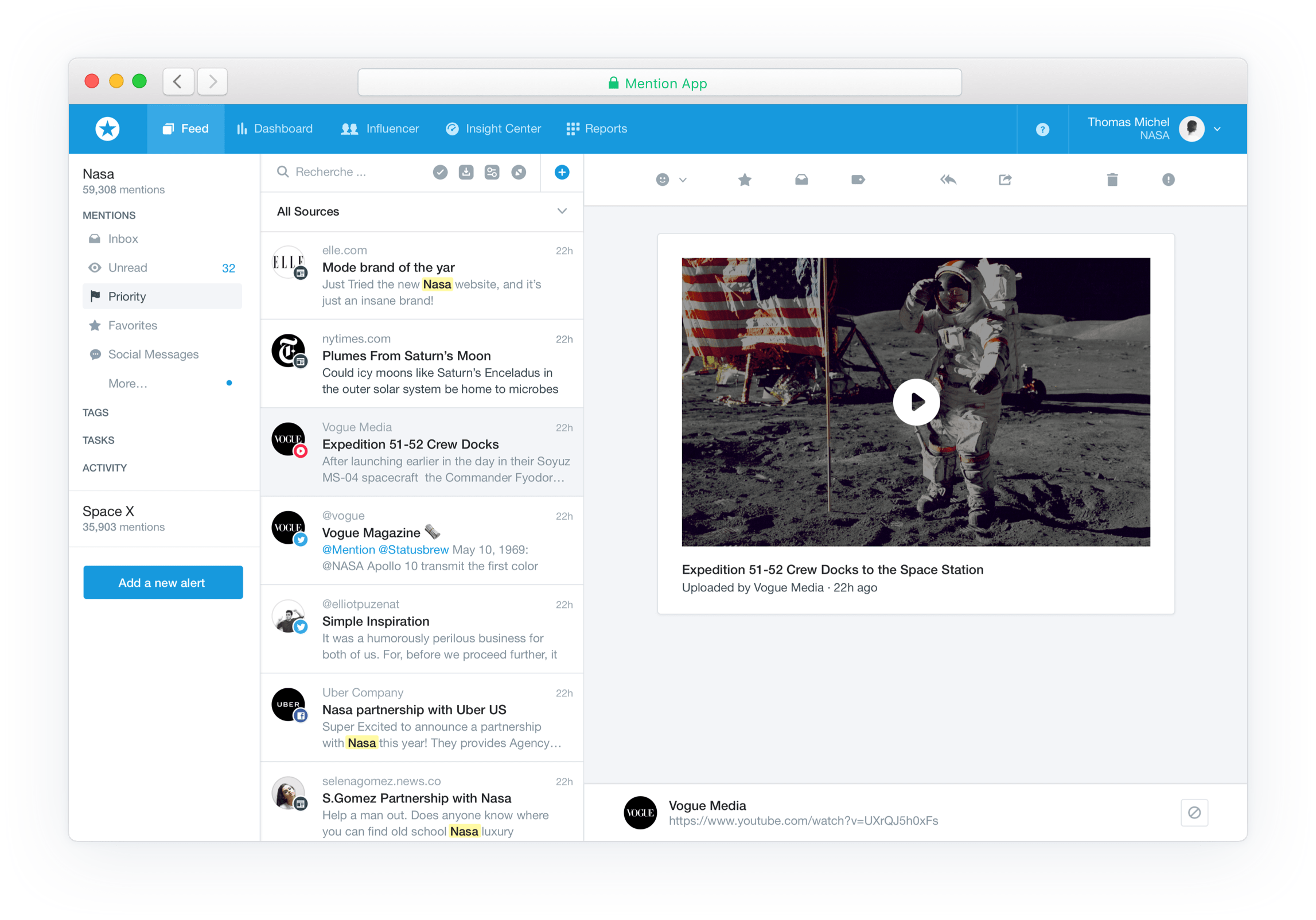Viewport: 1316px width, 920px height.
Task: Expand the All Sources dropdown
Action: point(422,212)
